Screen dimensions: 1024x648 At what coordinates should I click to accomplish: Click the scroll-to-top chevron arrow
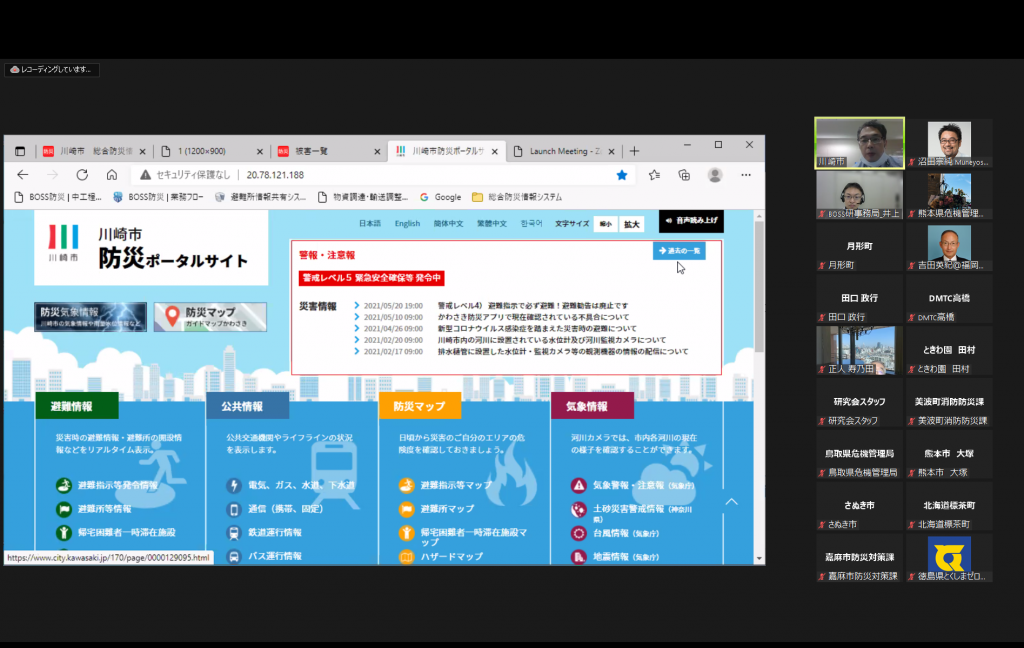(732, 502)
